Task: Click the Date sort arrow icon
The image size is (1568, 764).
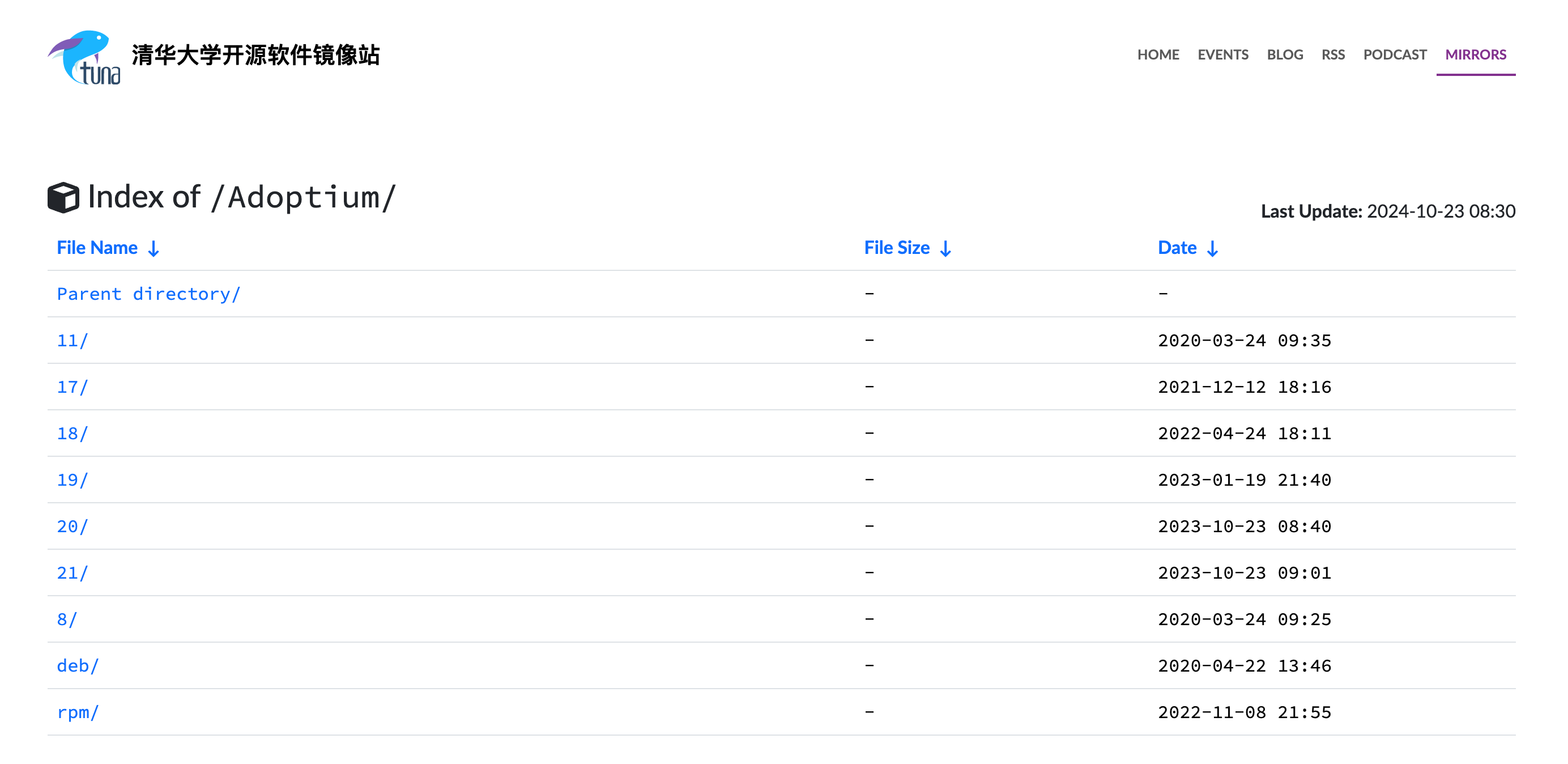Action: [1212, 249]
